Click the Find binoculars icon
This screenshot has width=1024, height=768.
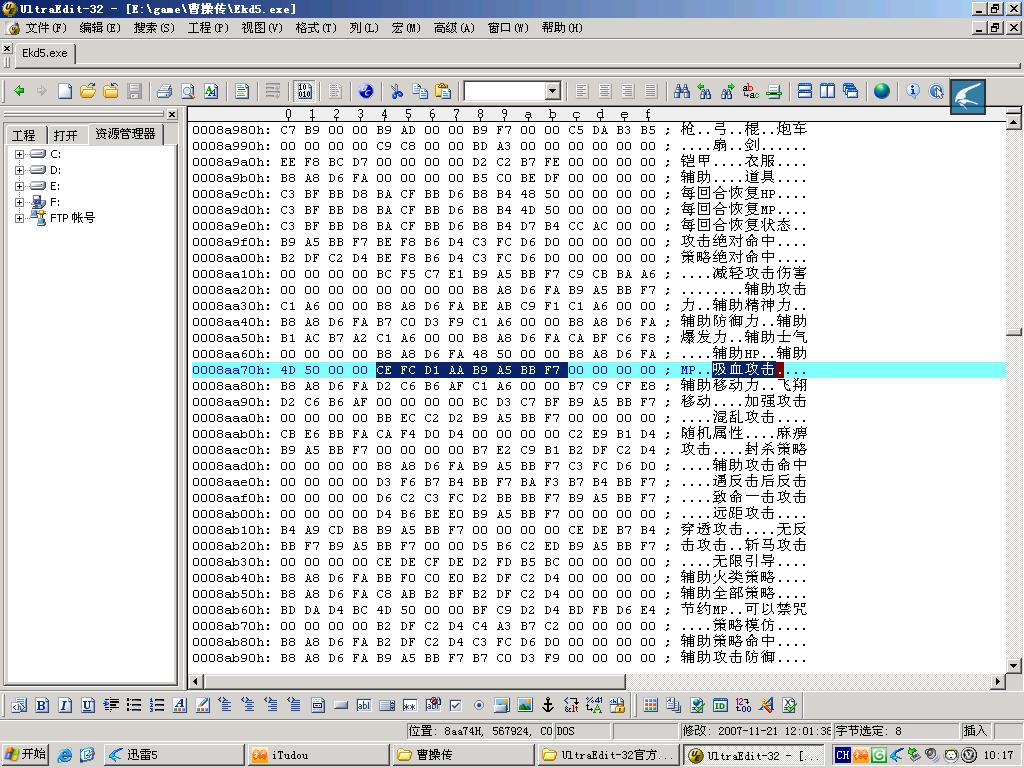pyautogui.click(x=682, y=91)
